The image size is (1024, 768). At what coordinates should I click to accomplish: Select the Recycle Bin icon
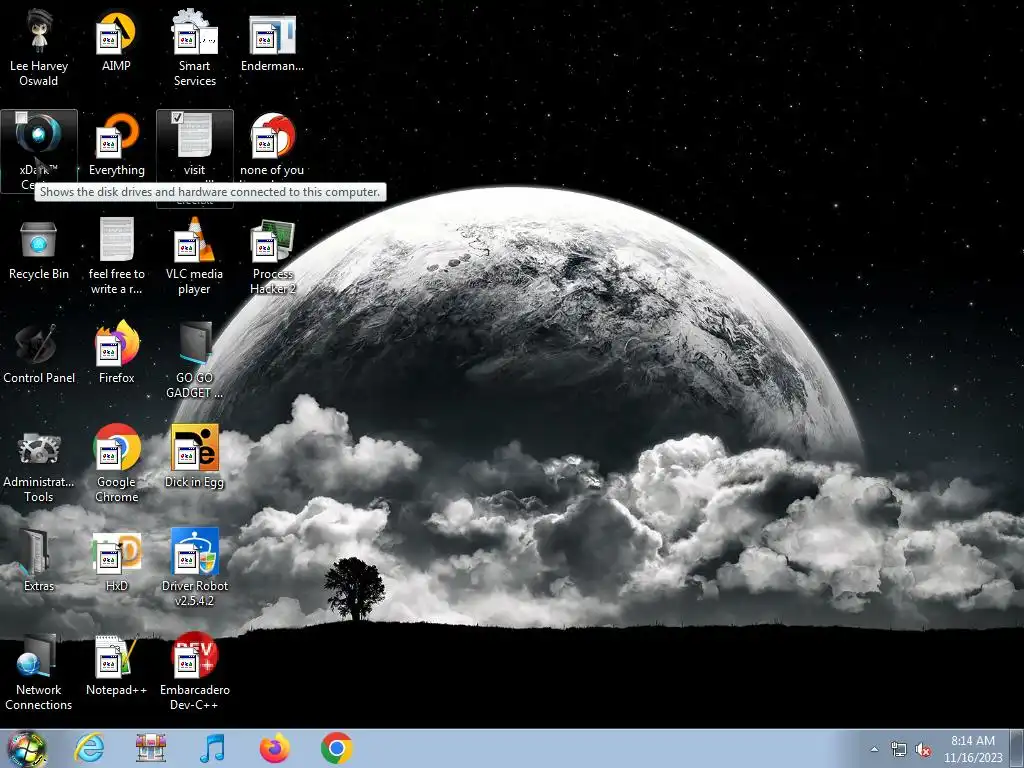click(39, 249)
